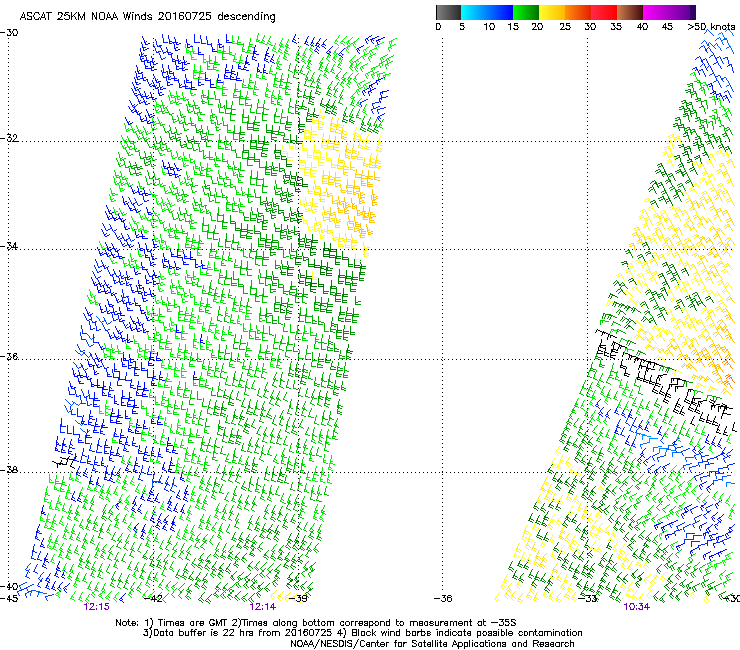
Task: Click the '0' legend scale label
Action: [x=438, y=27]
